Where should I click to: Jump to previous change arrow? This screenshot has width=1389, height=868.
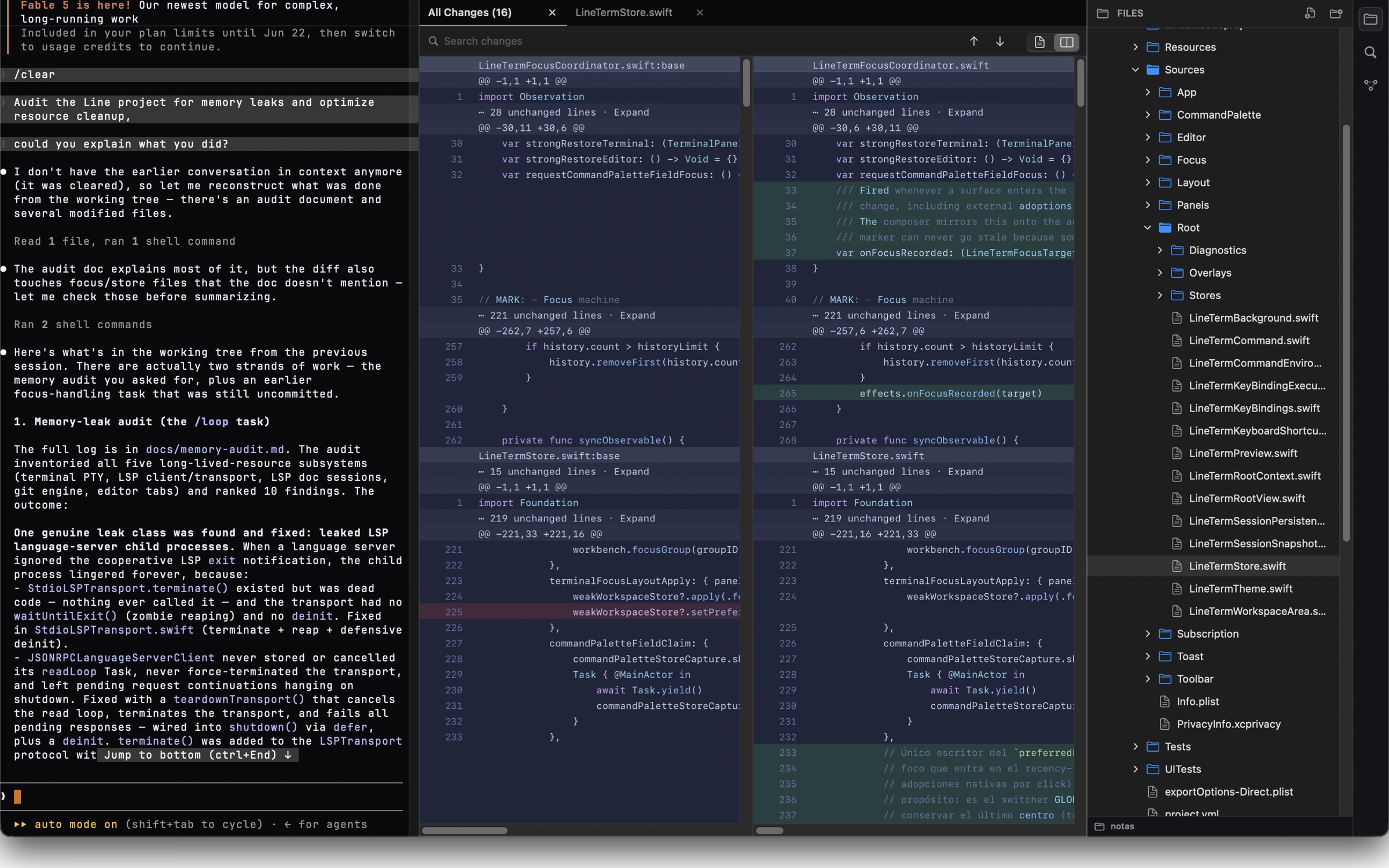coord(973,42)
